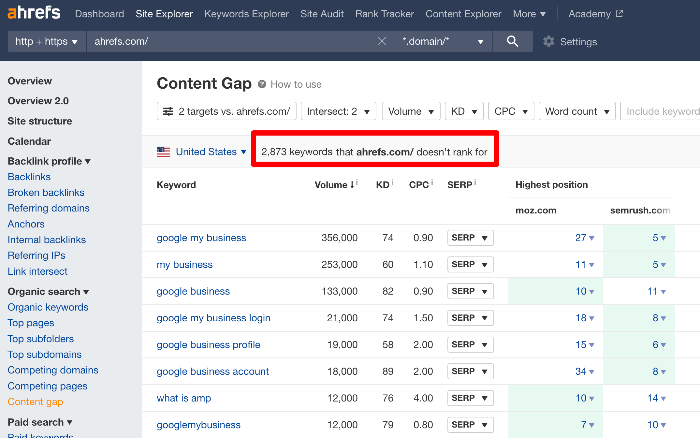Click the Include keyword input field

(662, 112)
